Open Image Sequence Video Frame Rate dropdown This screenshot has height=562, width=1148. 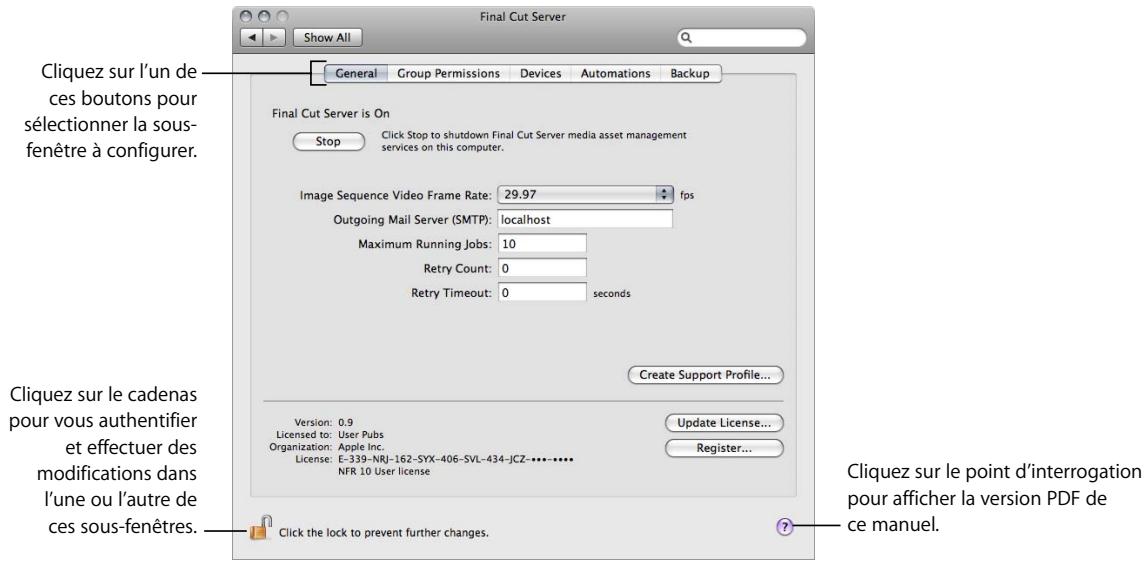tap(585, 195)
